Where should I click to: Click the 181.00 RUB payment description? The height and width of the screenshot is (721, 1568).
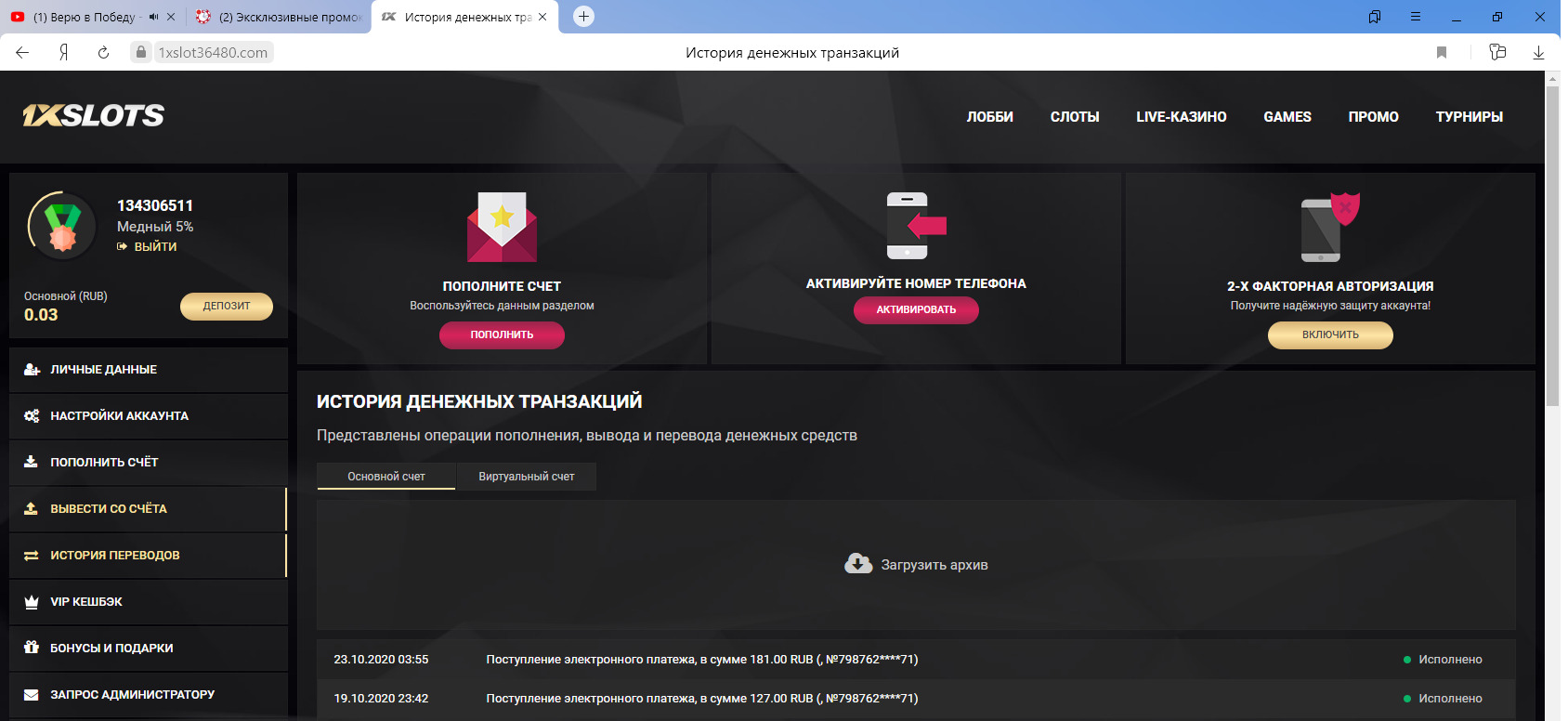coord(702,660)
